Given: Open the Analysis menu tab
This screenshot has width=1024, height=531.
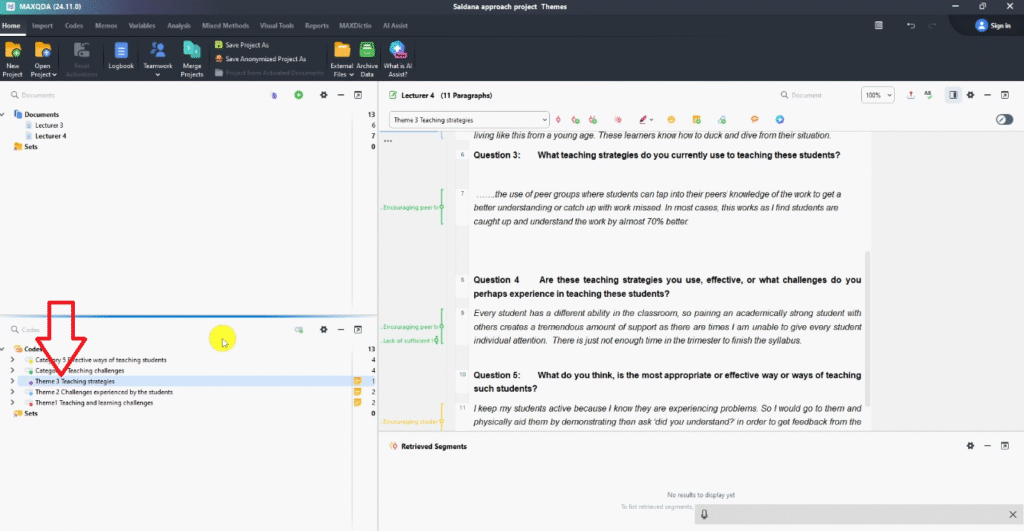Looking at the screenshot, I should coord(179,25).
